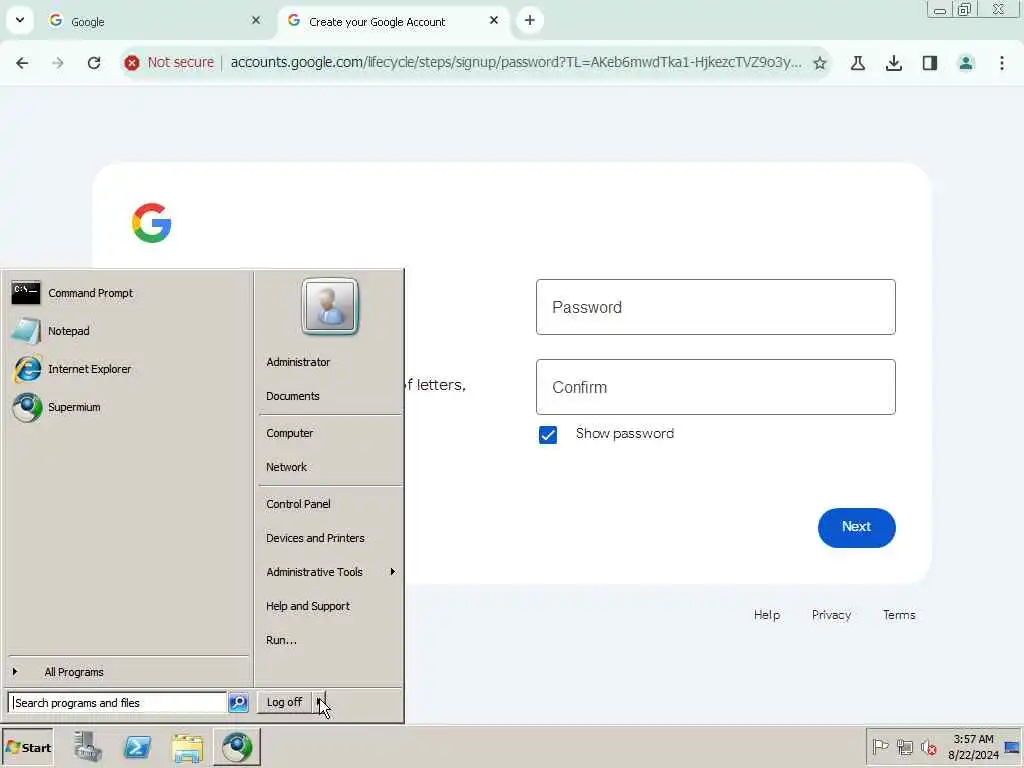Click the Show desktop icon in tray
This screenshot has width=1024, height=768.
[1012, 747]
